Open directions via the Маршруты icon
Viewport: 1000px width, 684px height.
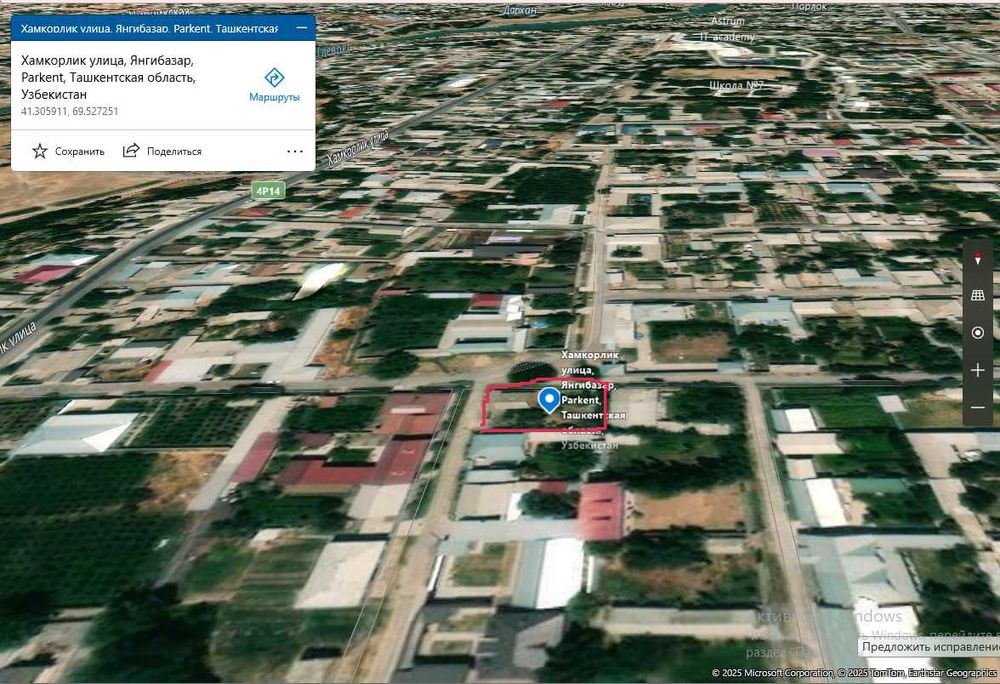[x=274, y=78]
